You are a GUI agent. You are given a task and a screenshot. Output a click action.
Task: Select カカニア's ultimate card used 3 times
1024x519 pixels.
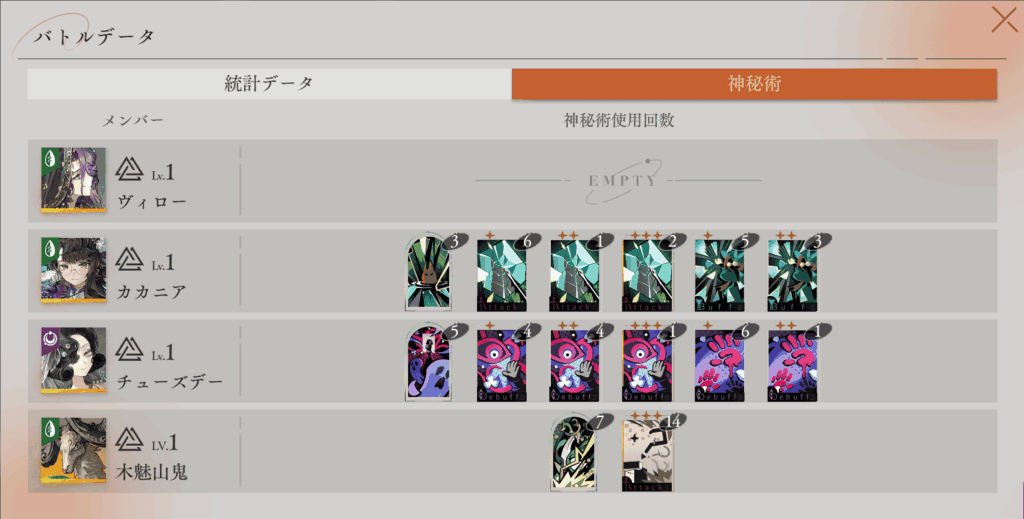428,271
